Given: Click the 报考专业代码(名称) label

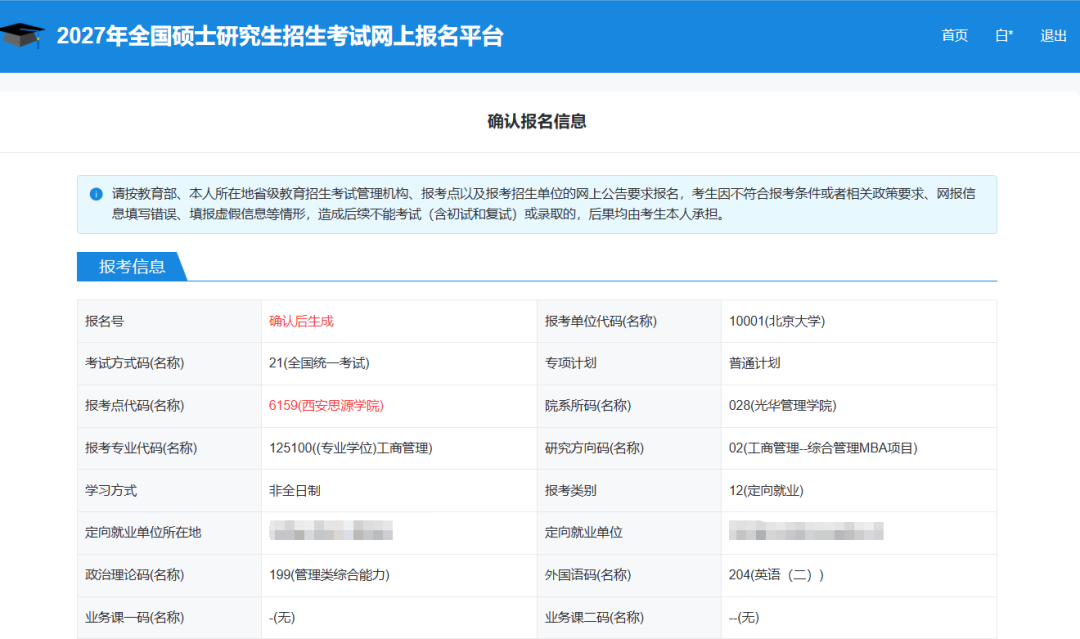Looking at the screenshot, I should (141, 448).
